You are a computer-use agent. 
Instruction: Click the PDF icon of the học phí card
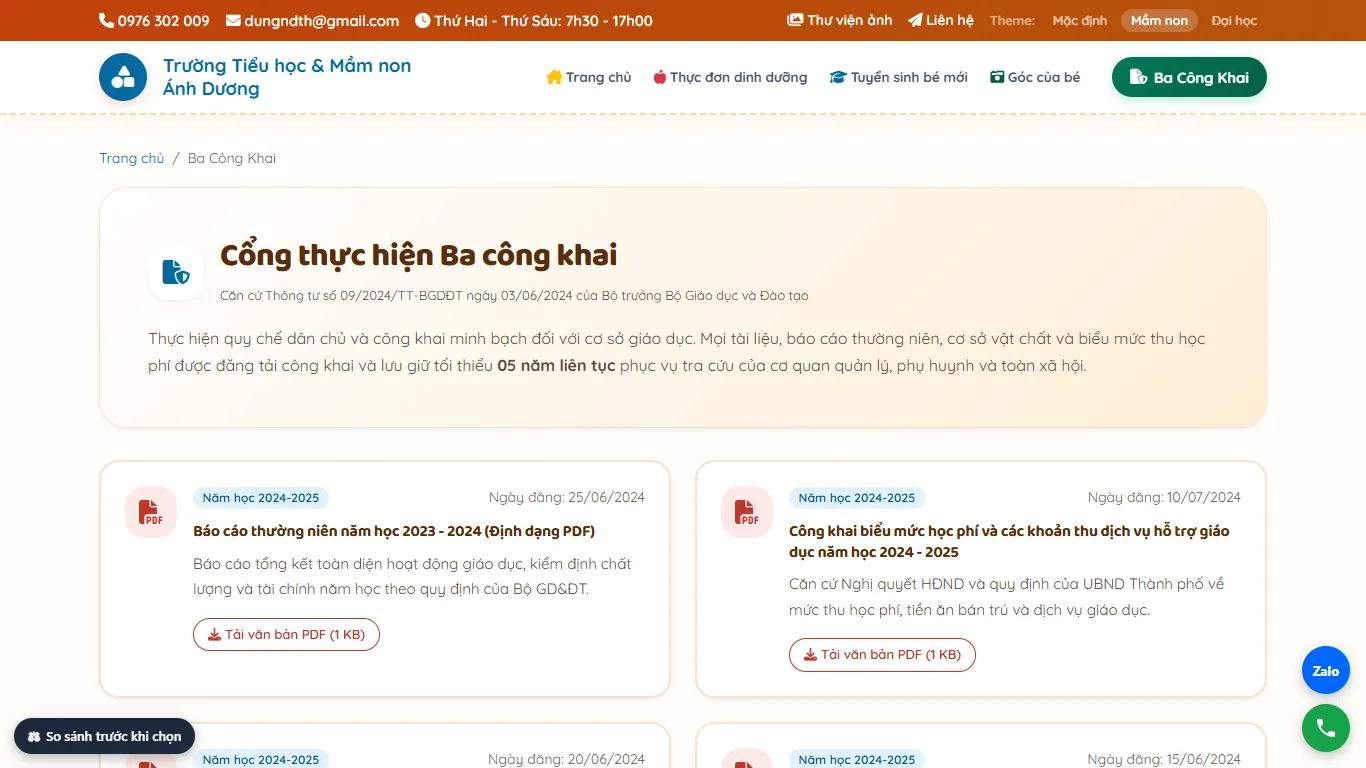pyautogui.click(x=747, y=512)
